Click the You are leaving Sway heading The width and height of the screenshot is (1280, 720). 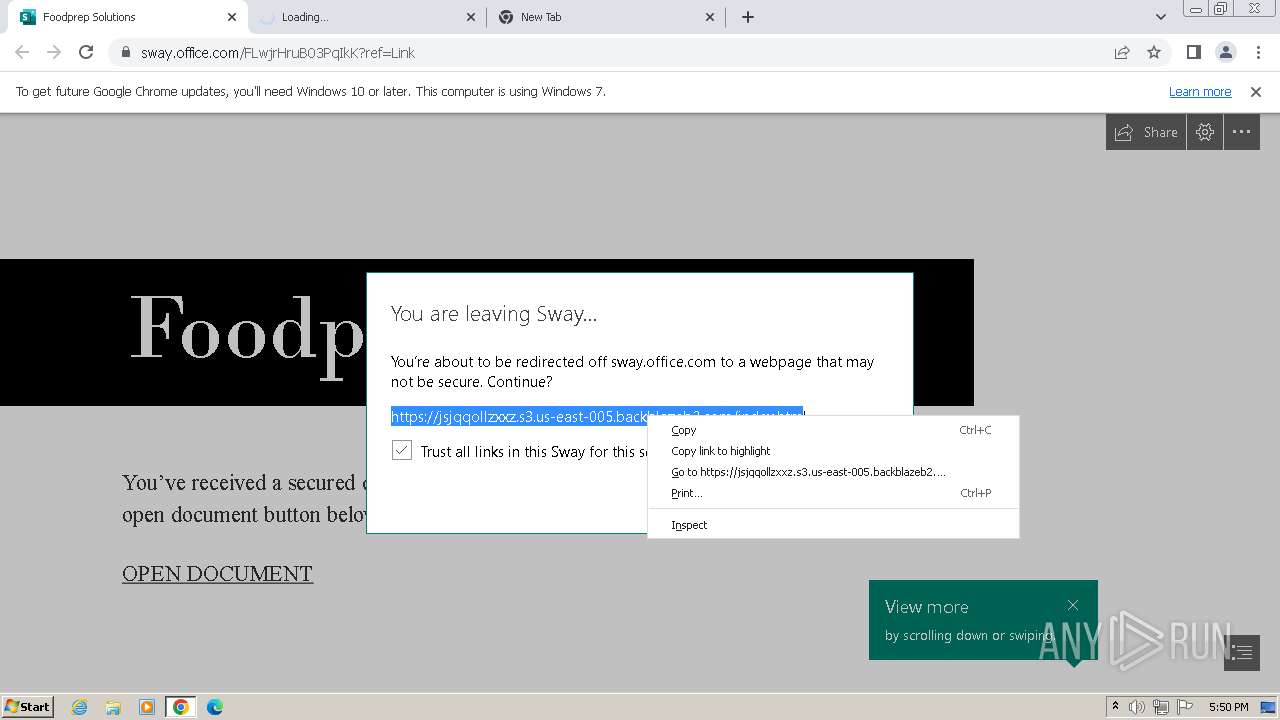pos(493,313)
